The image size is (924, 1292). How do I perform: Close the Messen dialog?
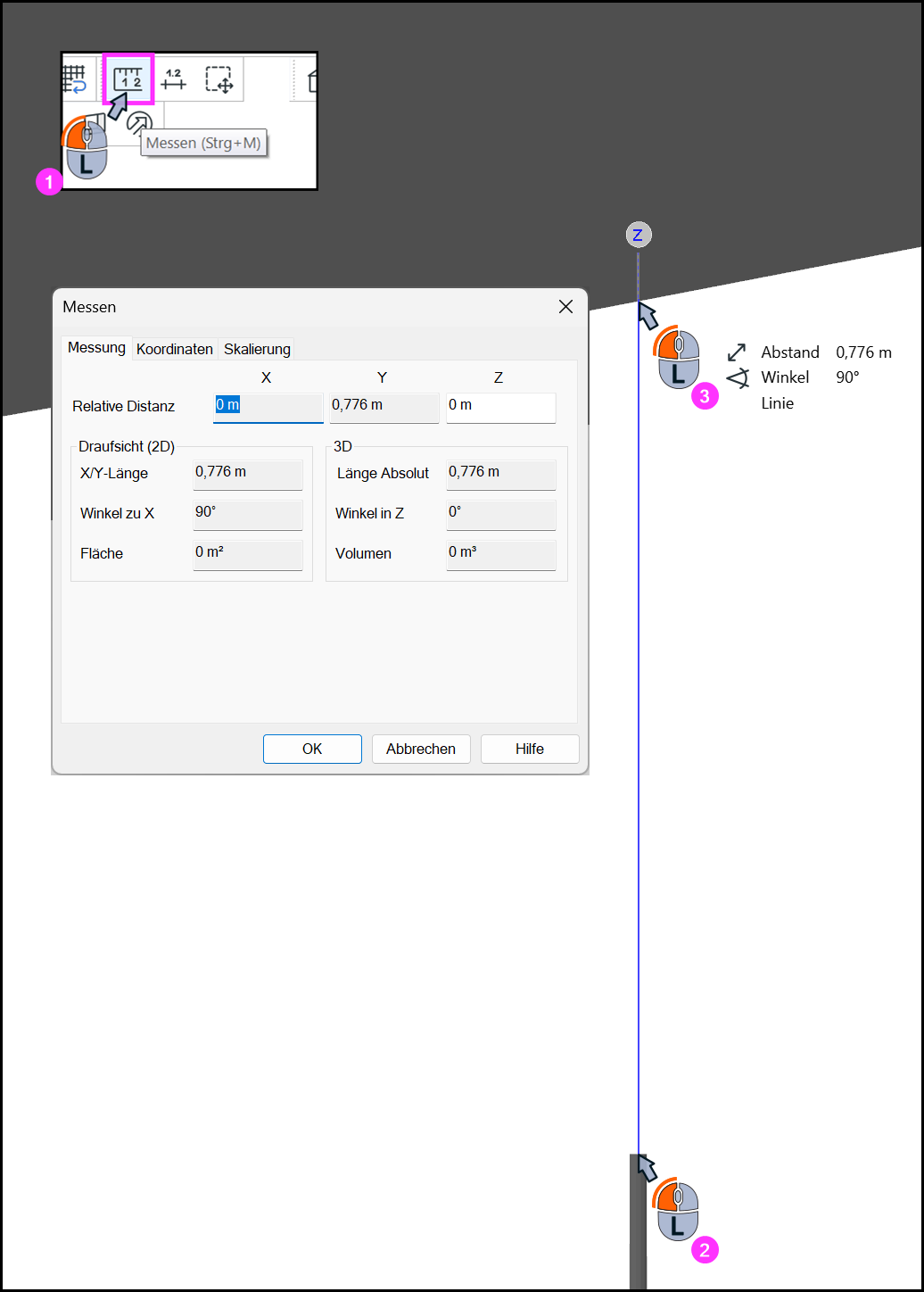point(565,307)
